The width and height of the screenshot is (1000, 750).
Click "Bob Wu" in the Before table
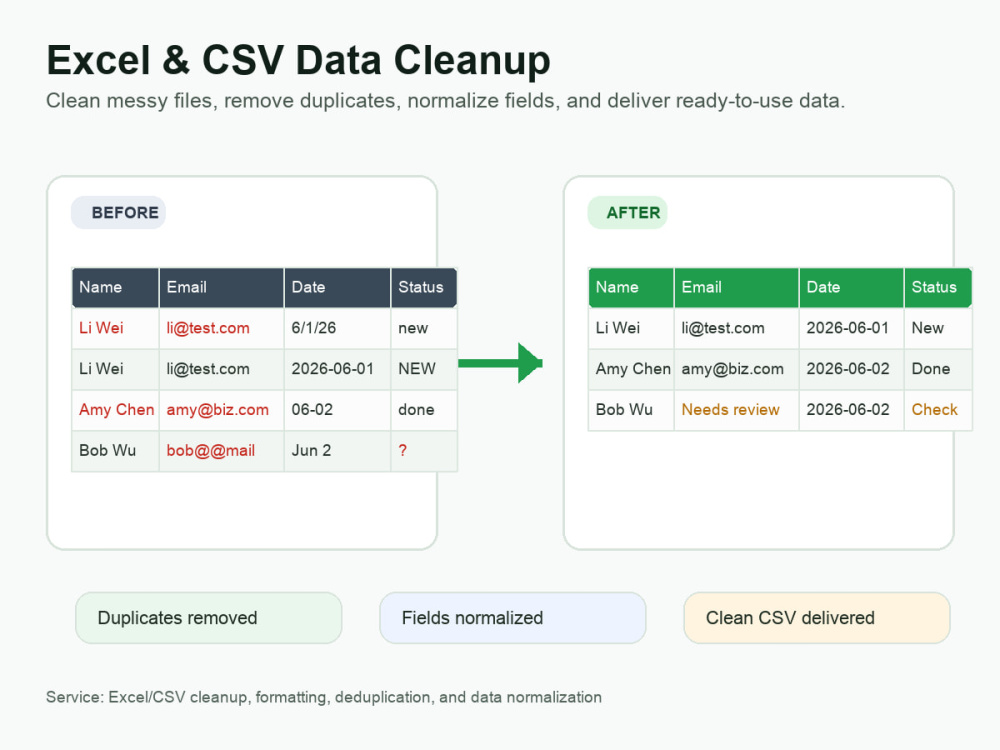tap(115, 451)
